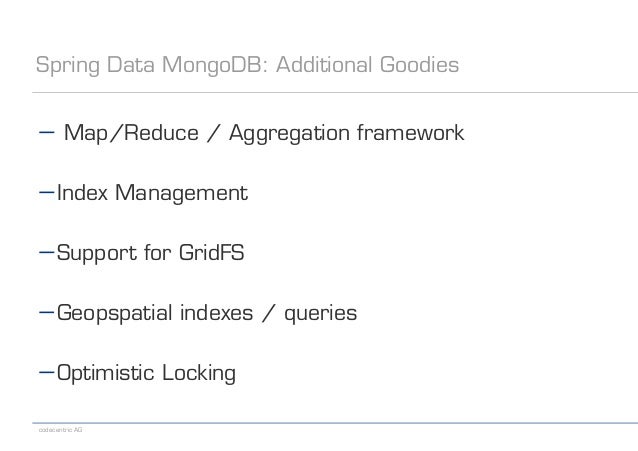Click the word "Optimistic"
Screen dimensions: 638x451
[x=106, y=373]
